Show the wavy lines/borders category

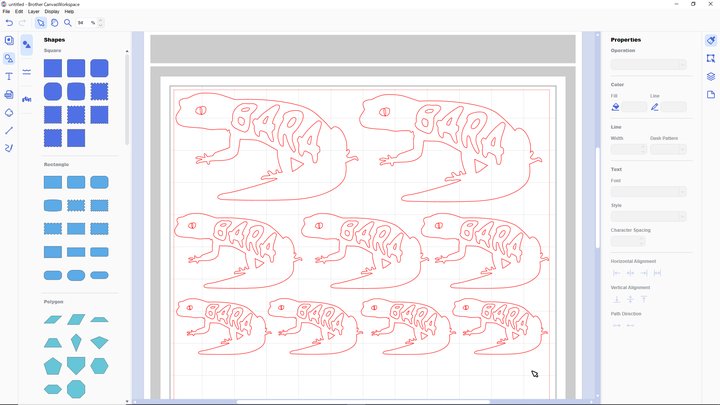point(27,72)
